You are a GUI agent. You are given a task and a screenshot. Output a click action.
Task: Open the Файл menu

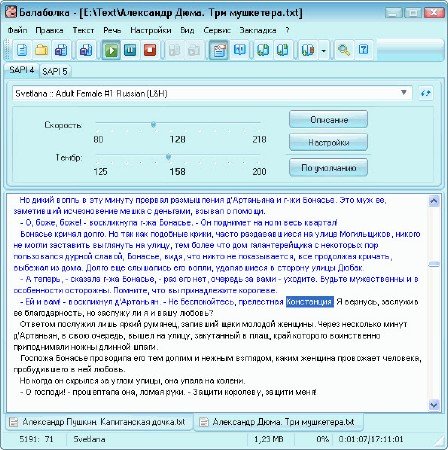point(17,30)
